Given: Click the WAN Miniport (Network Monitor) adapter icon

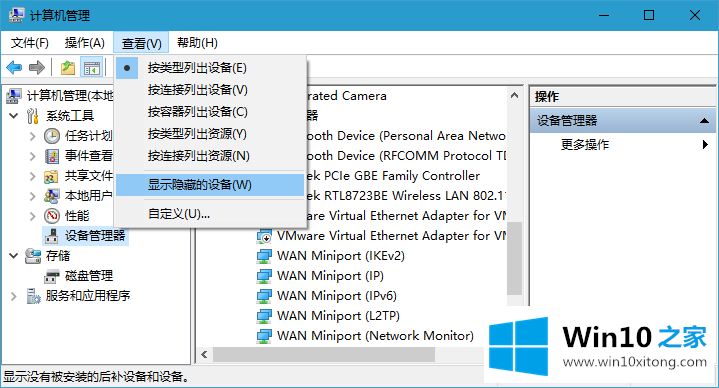Looking at the screenshot, I should pos(264,336).
